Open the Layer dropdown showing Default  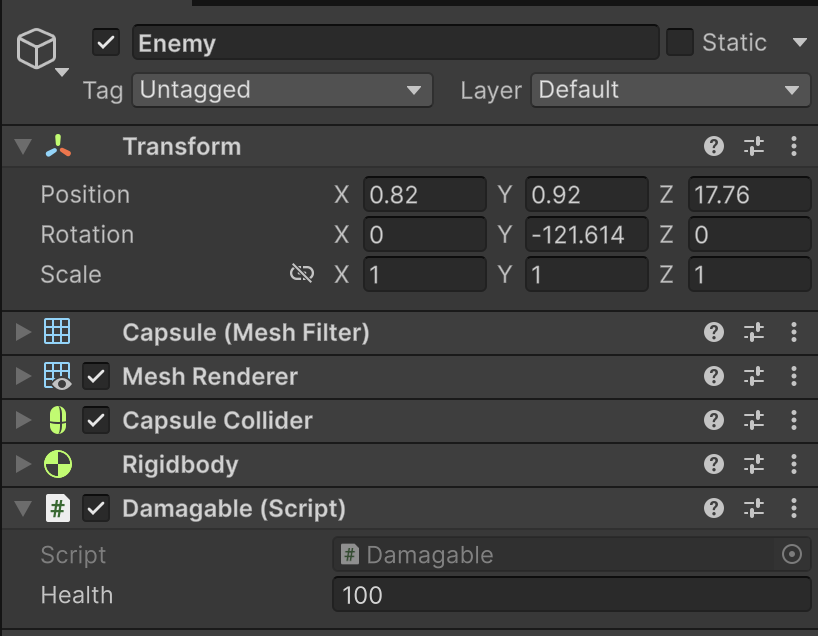click(669, 90)
